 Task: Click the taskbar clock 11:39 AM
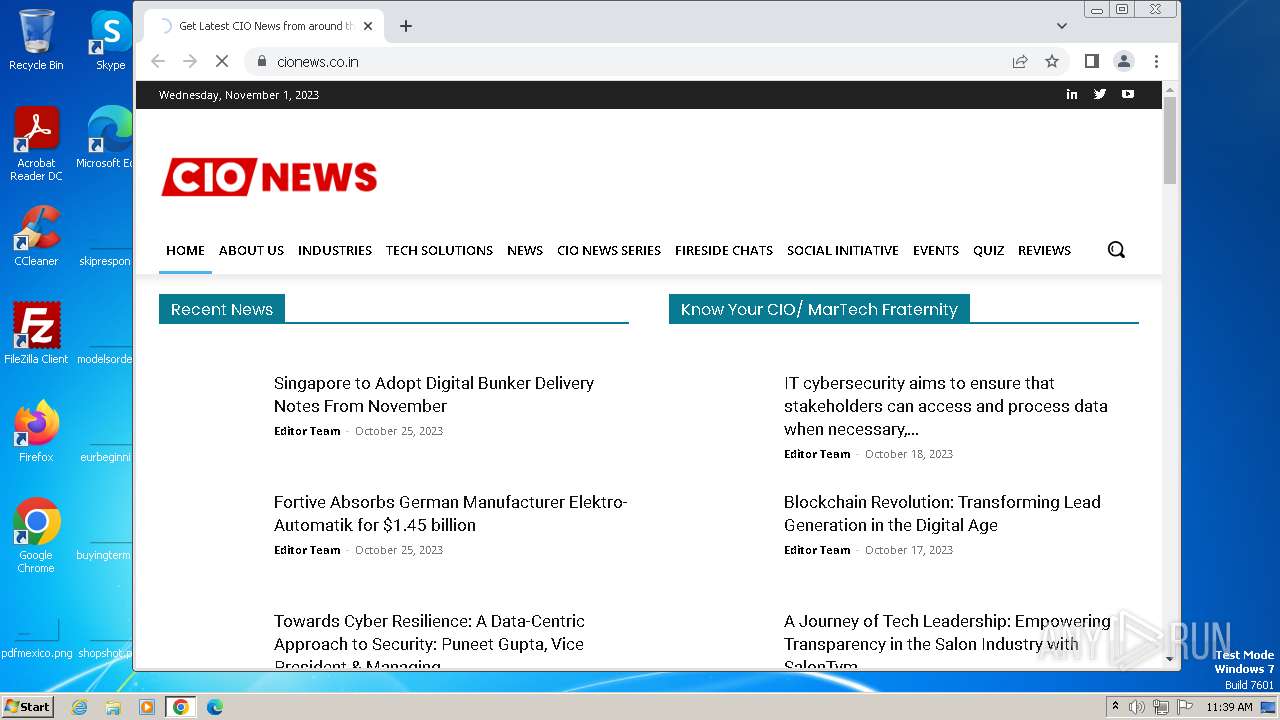[1229, 707]
